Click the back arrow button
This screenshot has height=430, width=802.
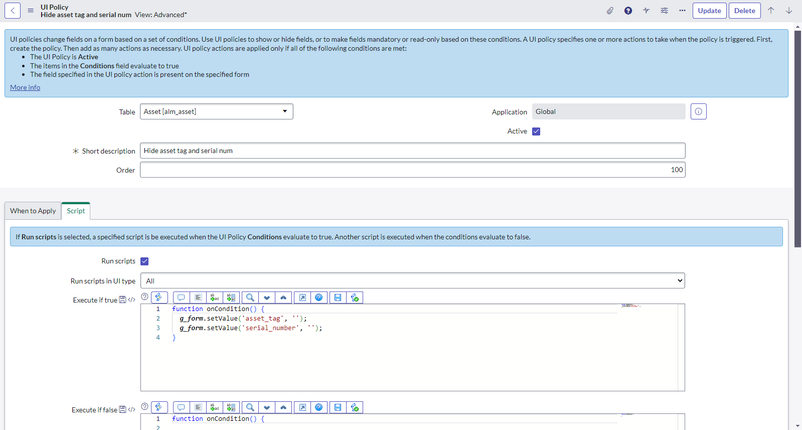click(x=13, y=11)
